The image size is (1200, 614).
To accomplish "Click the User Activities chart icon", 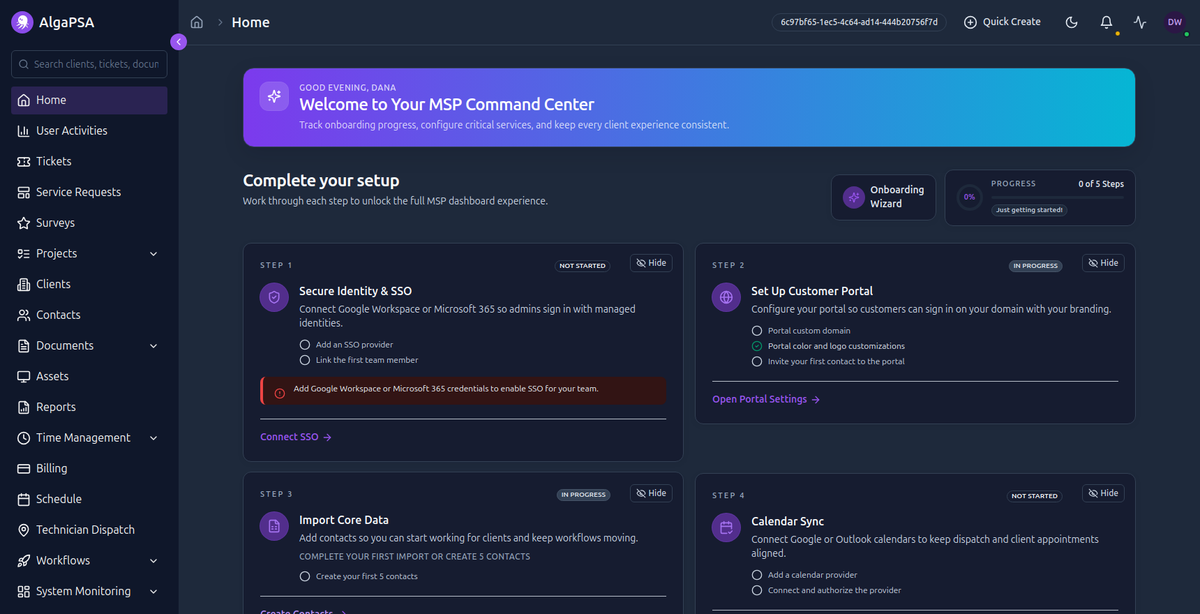I will pyautogui.click(x=24, y=131).
